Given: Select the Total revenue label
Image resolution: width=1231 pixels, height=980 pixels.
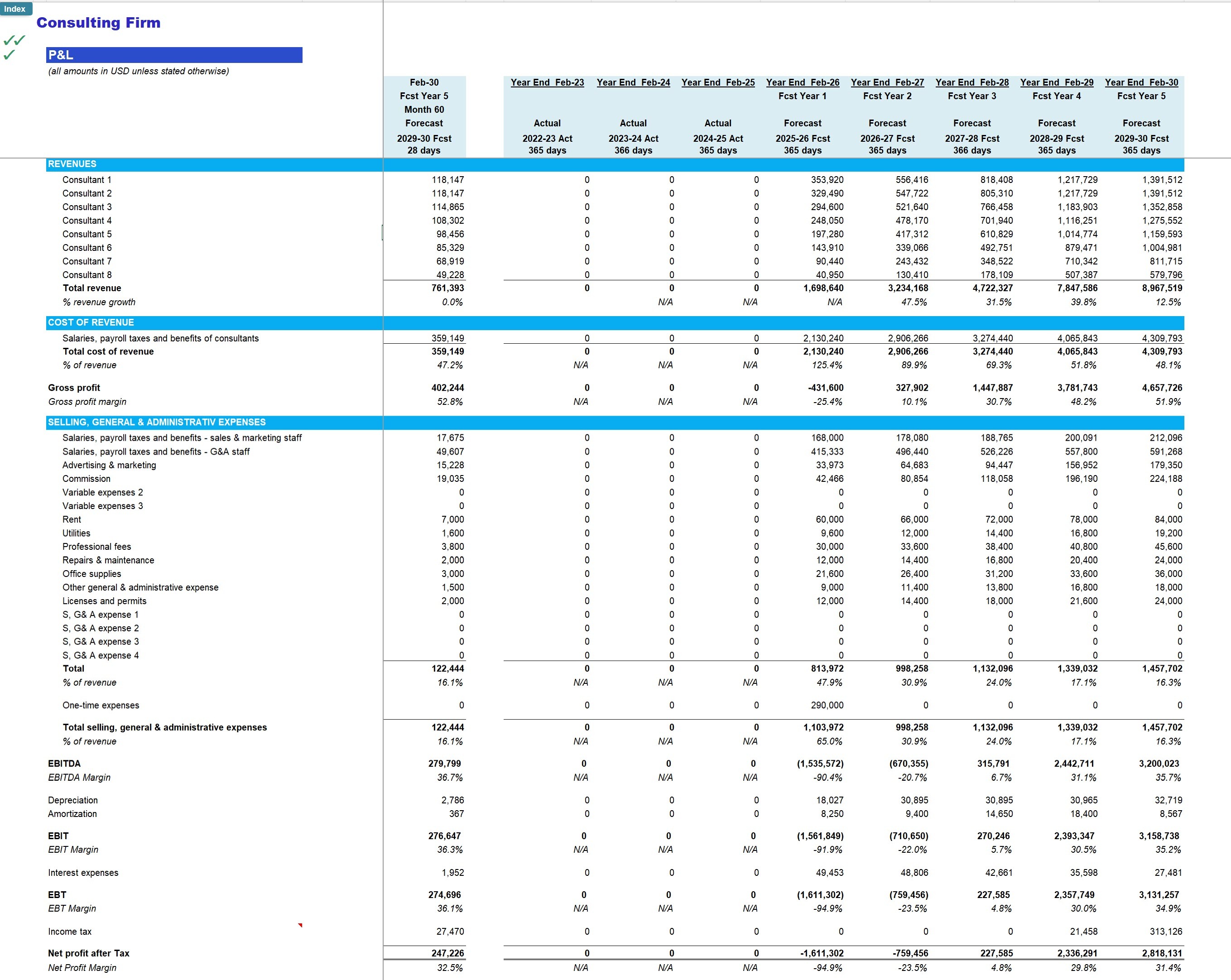Looking at the screenshot, I should (92, 288).
